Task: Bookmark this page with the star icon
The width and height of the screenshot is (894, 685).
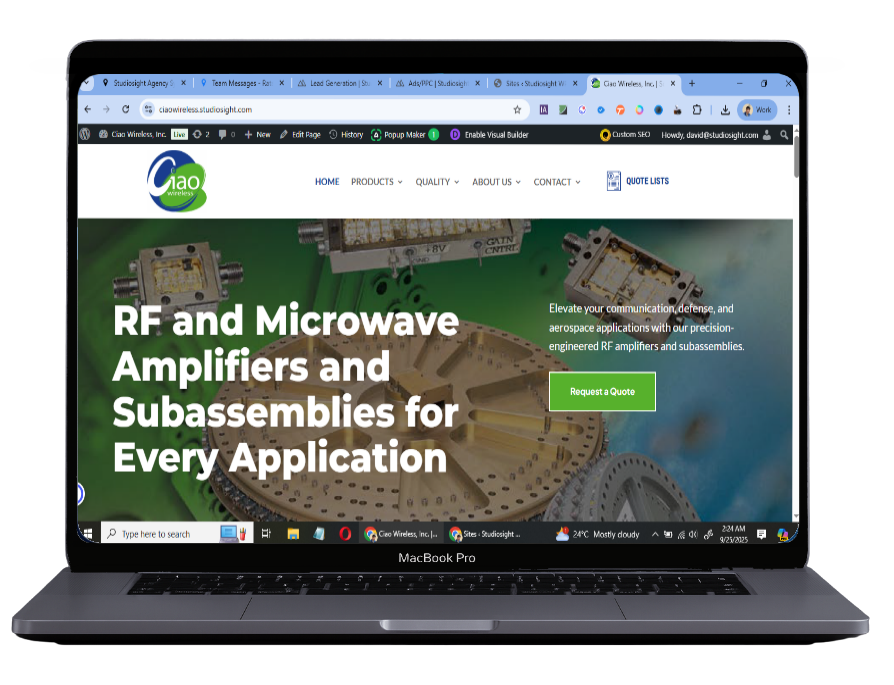Action: pos(517,110)
